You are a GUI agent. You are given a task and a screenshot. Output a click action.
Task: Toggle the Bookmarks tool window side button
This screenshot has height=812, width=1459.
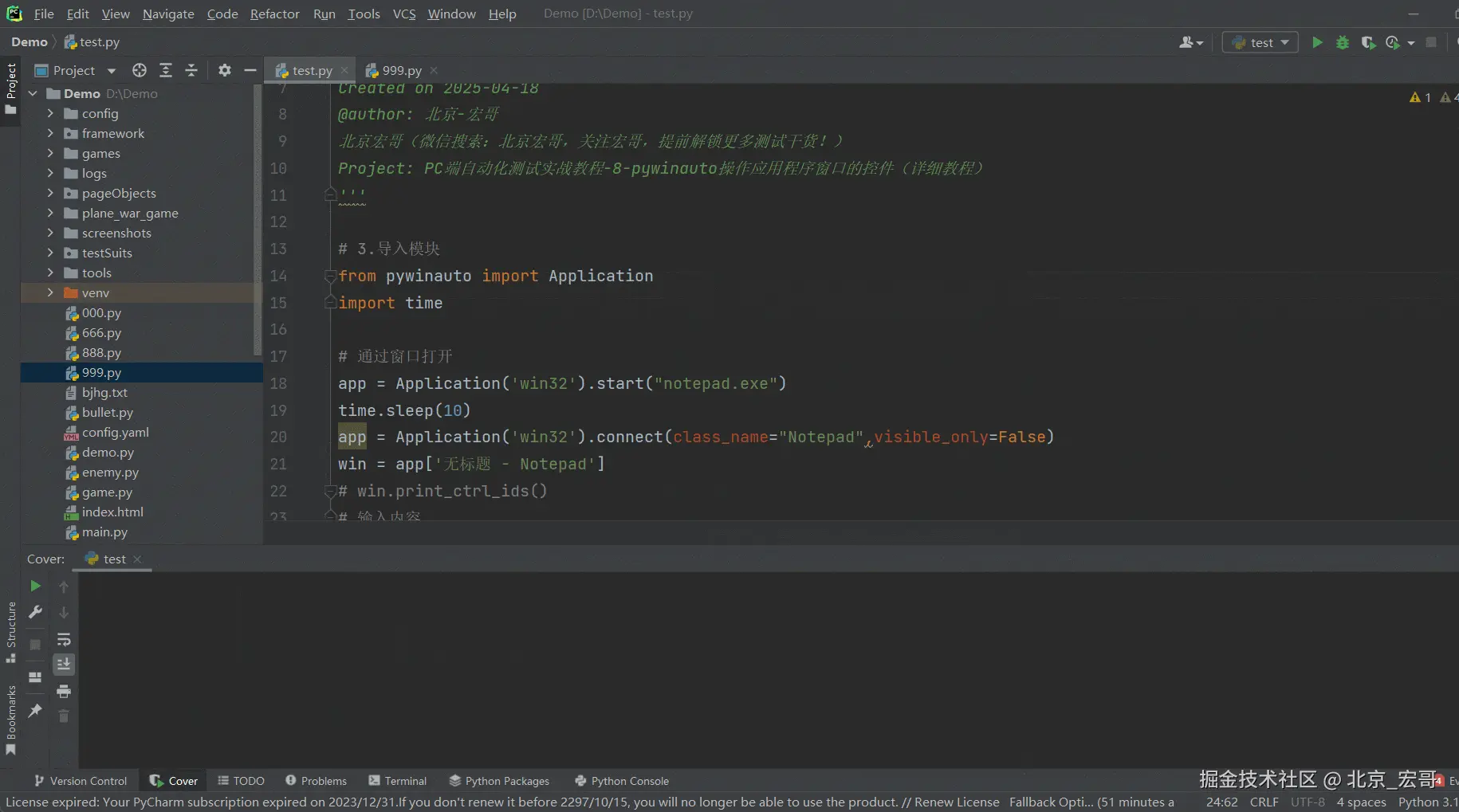point(10,720)
